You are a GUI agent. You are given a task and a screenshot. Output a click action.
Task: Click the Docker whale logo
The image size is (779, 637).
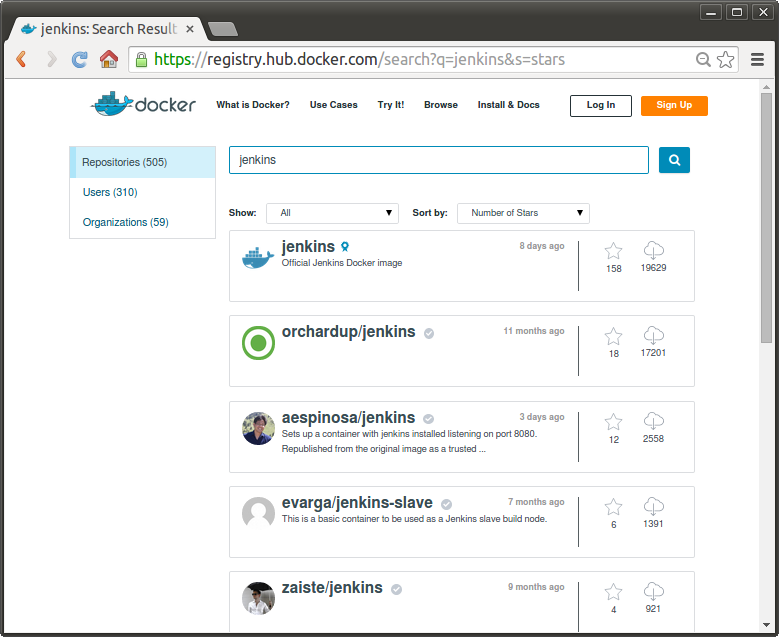pos(143,104)
